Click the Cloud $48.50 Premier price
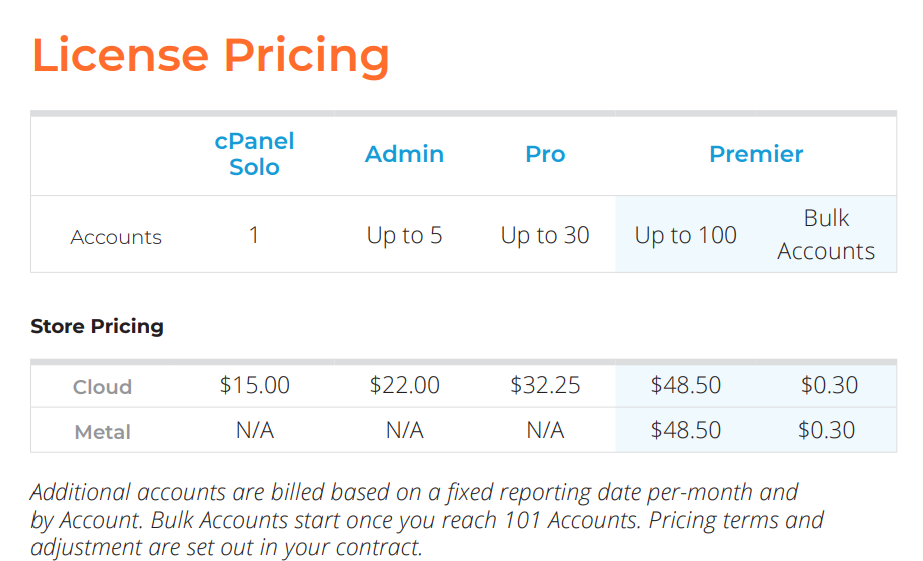 686,386
